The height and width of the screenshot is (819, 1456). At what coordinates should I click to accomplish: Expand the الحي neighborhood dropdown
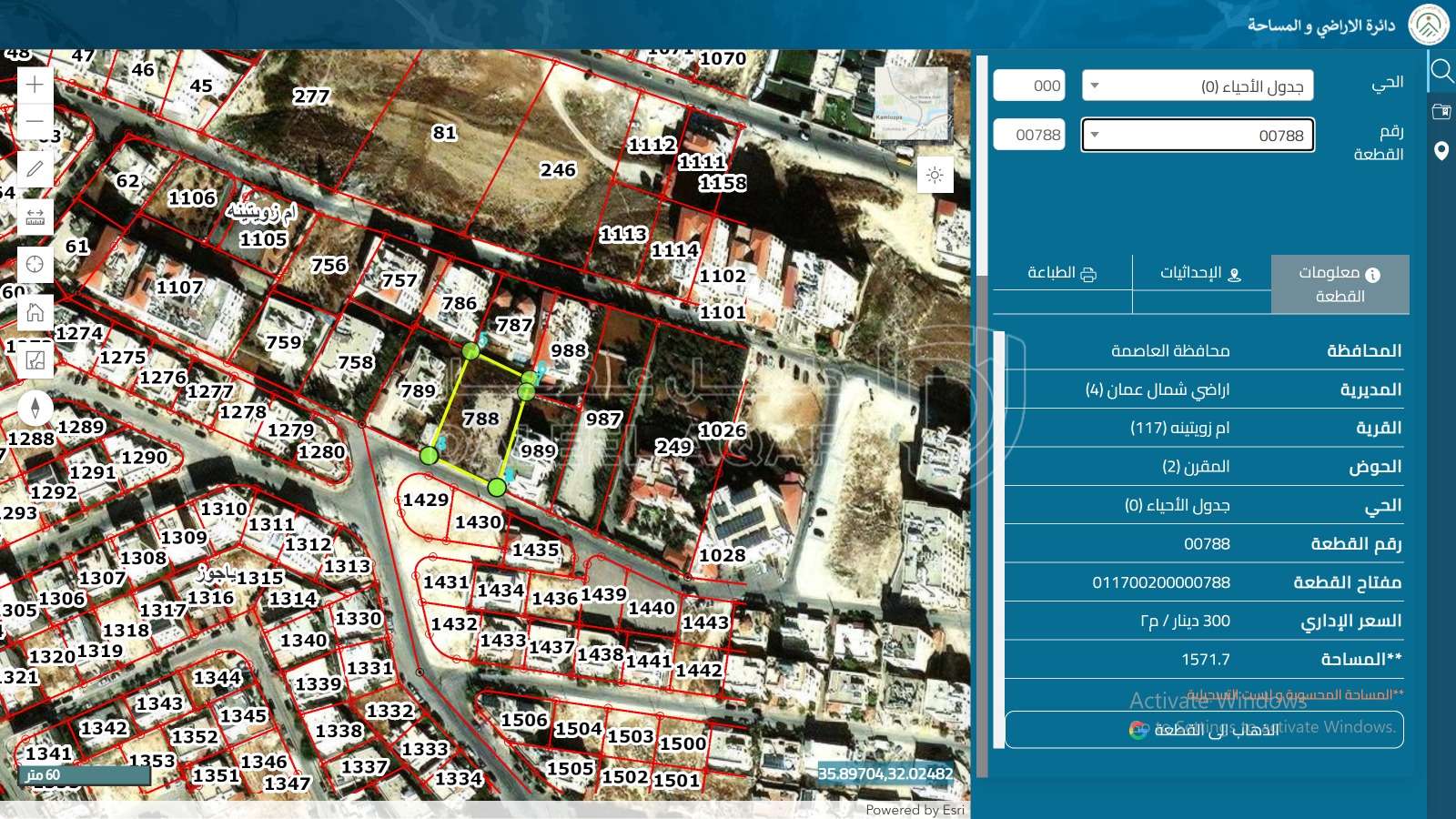[x=1197, y=86]
